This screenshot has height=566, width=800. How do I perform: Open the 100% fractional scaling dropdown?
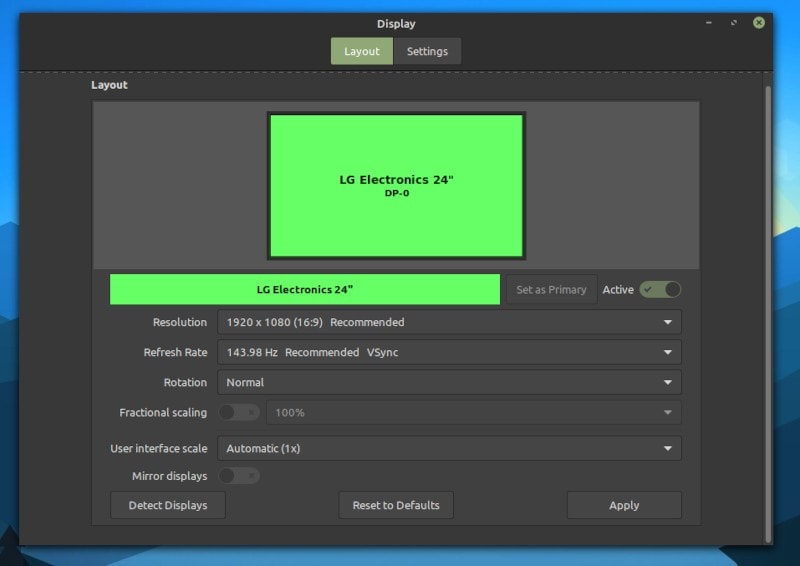click(x=473, y=412)
